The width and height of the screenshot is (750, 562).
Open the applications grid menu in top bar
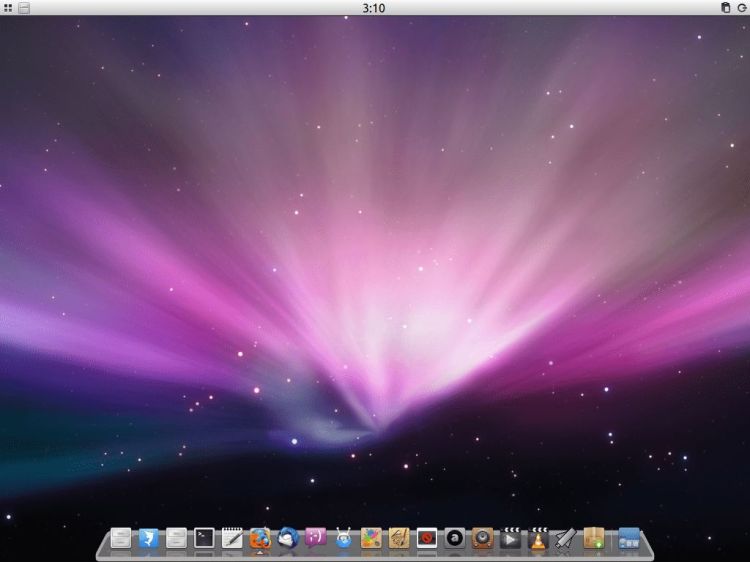pyautogui.click(x=8, y=8)
